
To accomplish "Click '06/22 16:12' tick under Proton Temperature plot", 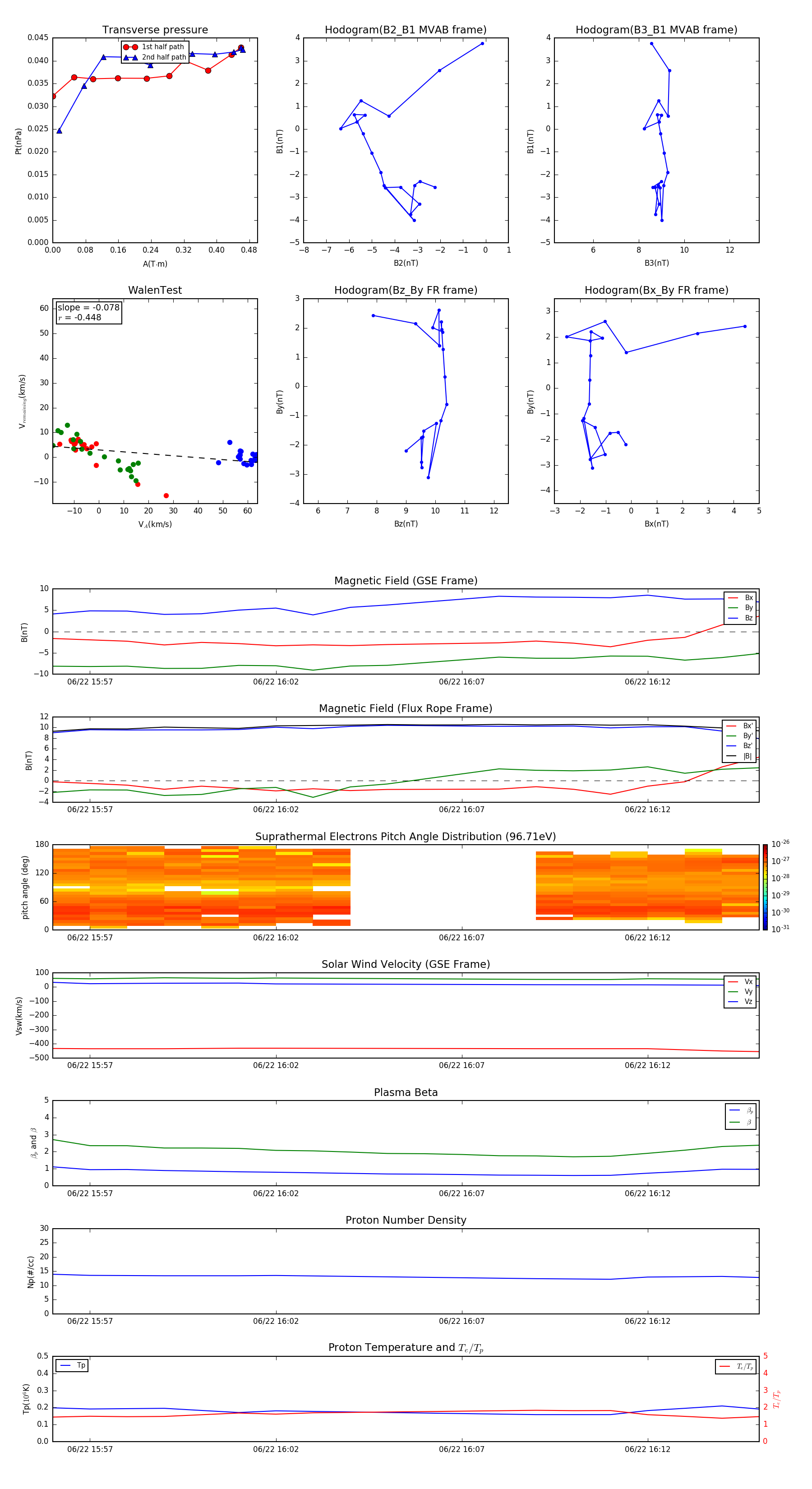I will 647,1449.
